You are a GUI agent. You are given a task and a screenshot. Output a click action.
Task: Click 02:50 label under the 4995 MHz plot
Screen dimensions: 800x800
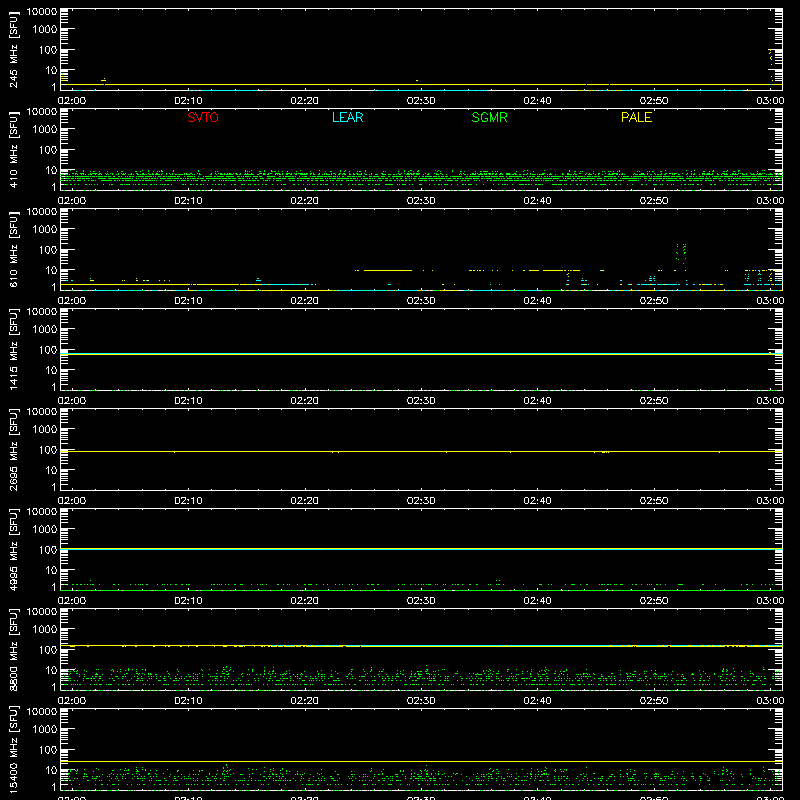click(654, 601)
